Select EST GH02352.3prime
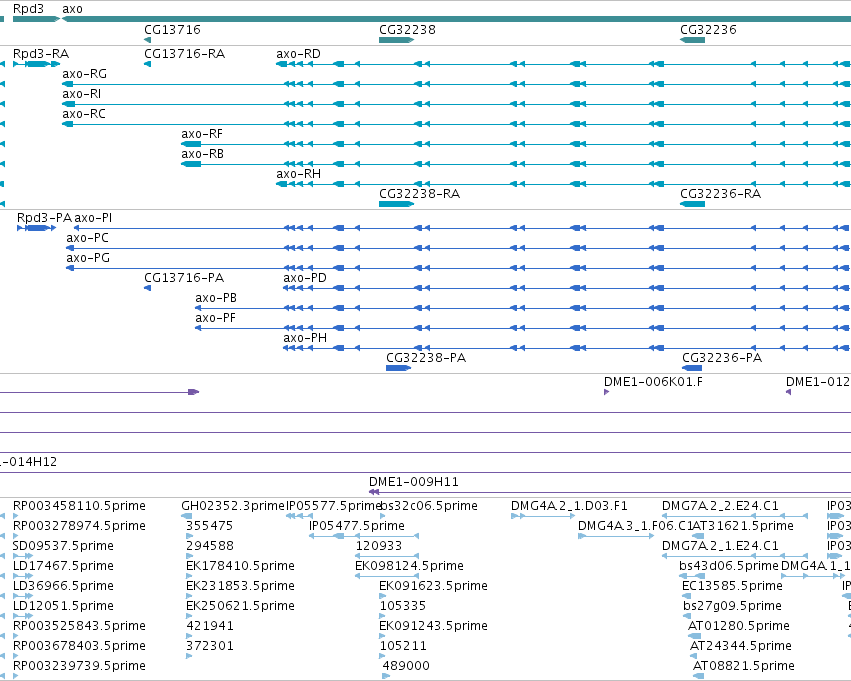Screen dimensions: 851x681 pyautogui.click(x=233, y=506)
